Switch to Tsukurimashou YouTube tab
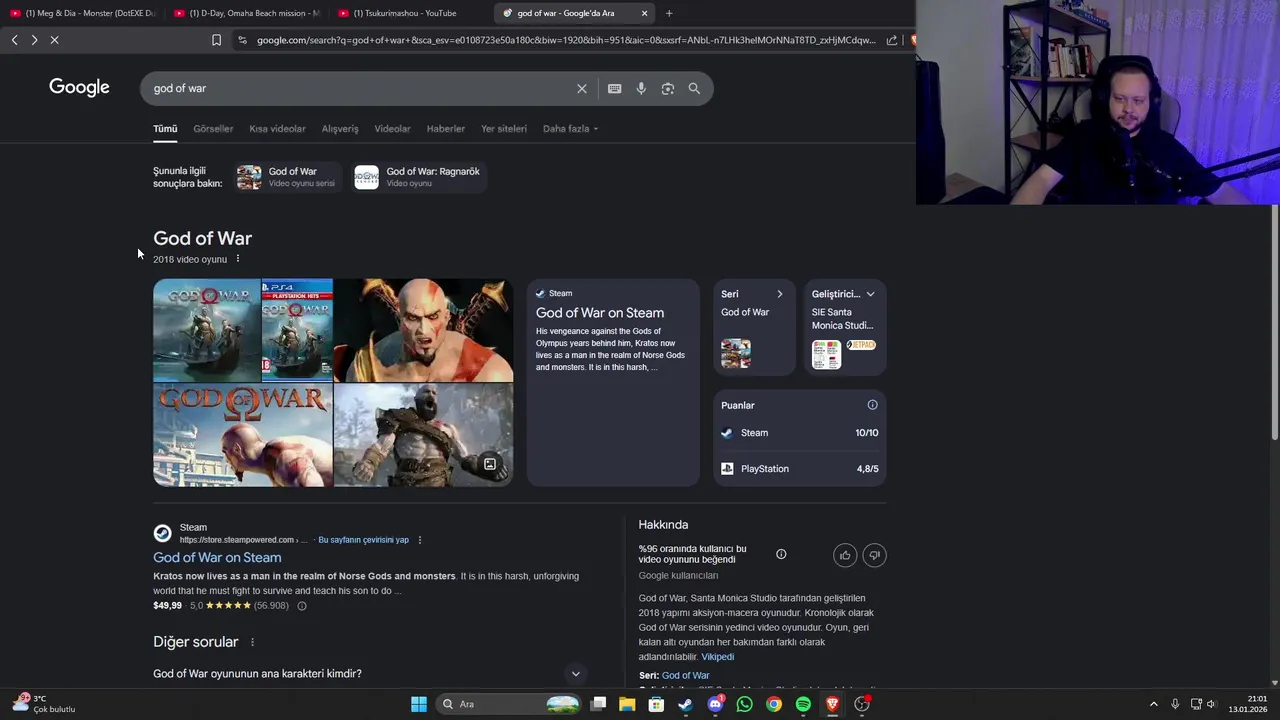Viewport: 1280px width, 720px height. (x=410, y=13)
